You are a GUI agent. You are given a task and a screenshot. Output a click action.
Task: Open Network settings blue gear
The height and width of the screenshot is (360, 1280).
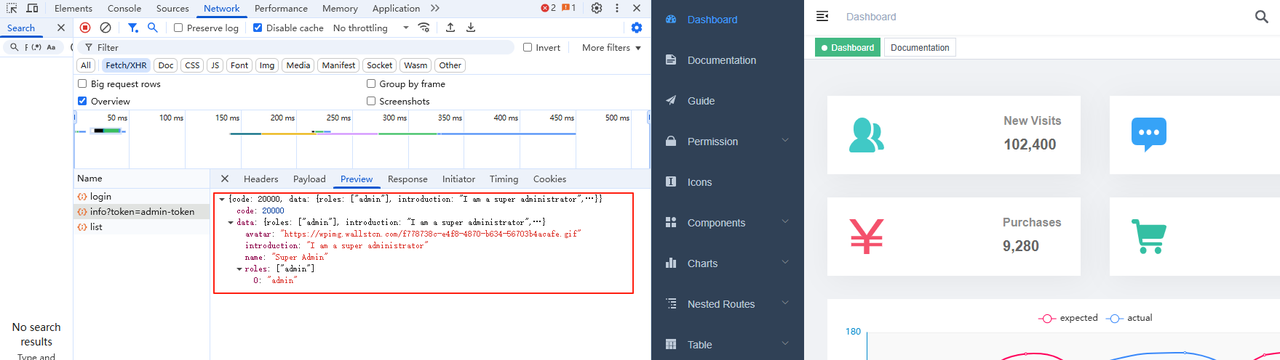[x=637, y=28]
